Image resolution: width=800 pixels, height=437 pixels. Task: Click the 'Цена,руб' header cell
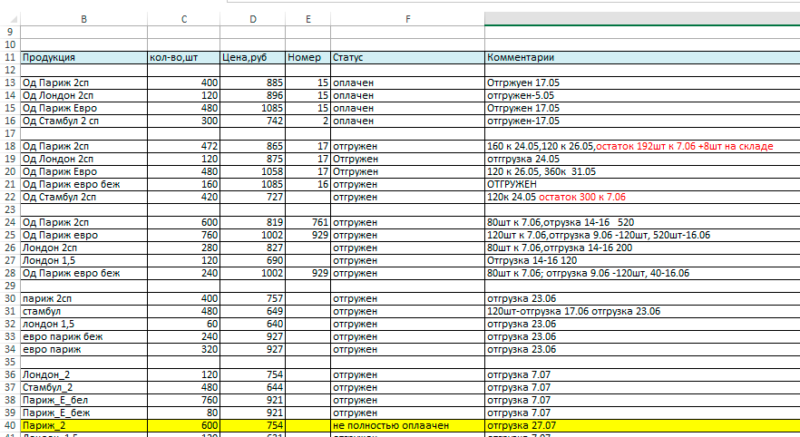click(253, 58)
